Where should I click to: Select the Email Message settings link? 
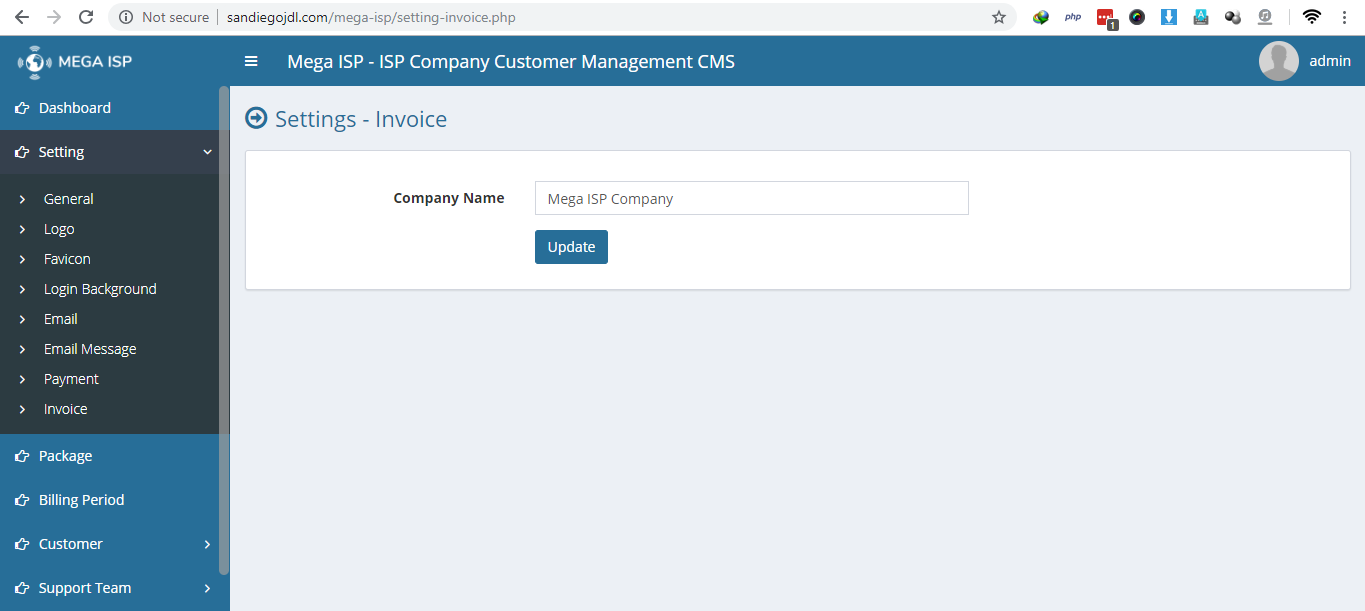(x=90, y=349)
